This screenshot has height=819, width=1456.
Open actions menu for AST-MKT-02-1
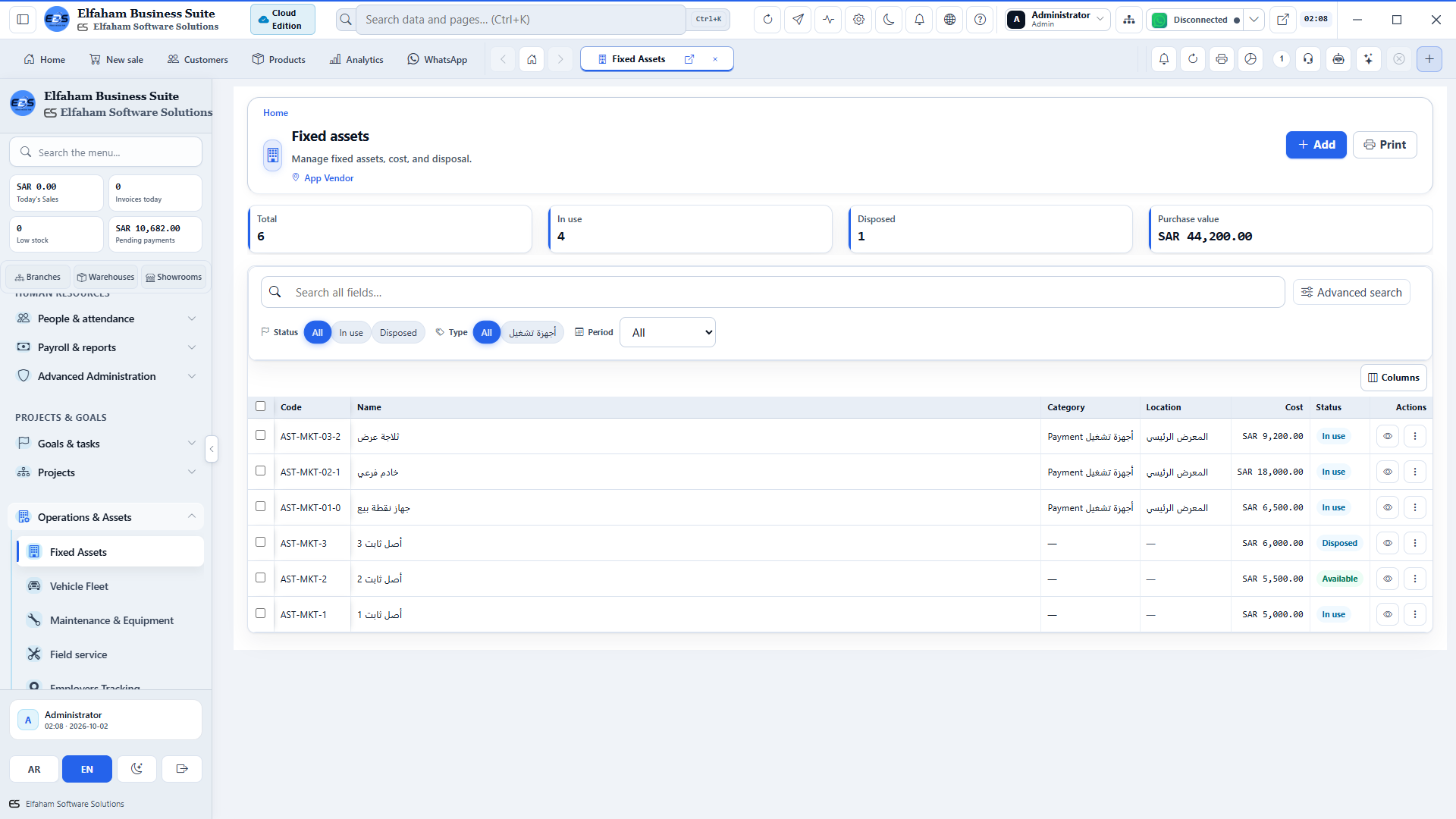tap(1415, 472)
